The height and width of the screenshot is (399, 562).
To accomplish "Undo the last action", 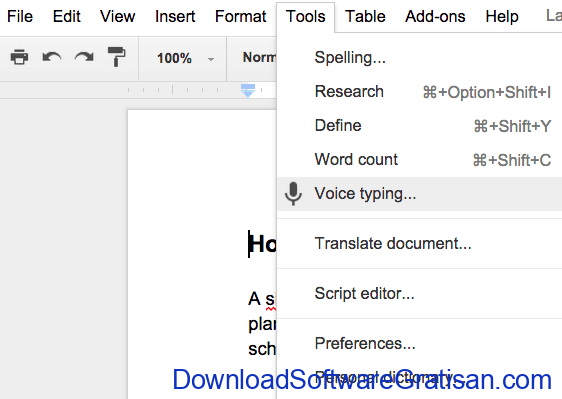I will pos(52,57).
